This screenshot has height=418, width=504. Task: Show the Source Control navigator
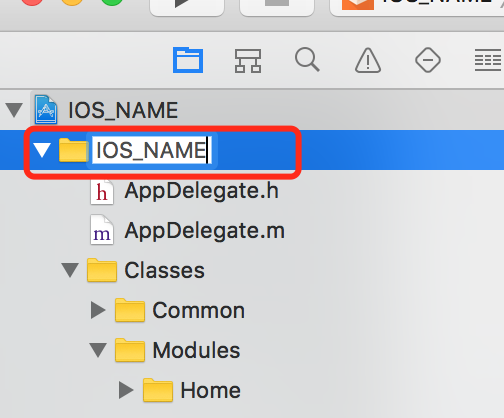248,61
